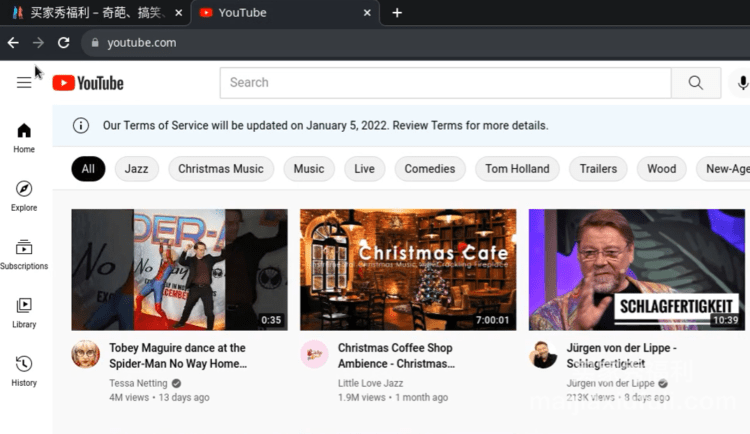
Task: Start voice search with microphone icon
Action: (x=742, y=83)
